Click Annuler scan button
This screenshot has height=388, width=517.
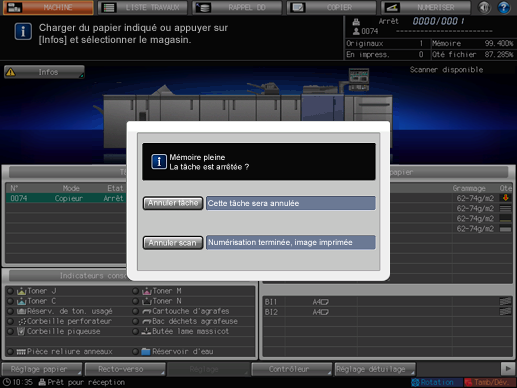173,243
